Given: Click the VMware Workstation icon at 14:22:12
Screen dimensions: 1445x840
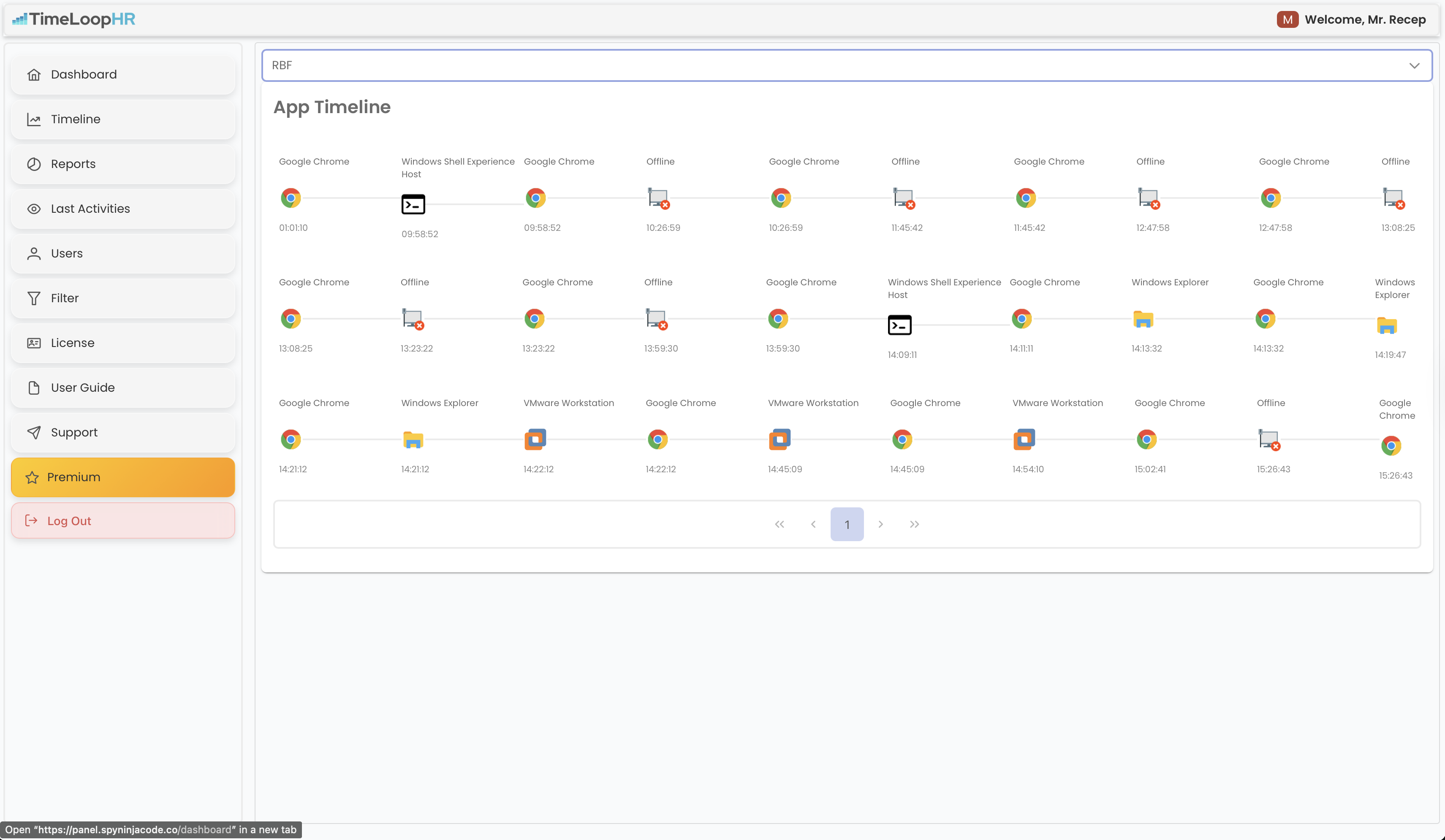Looking at the screenshot, I should click(x=535, y=439).
